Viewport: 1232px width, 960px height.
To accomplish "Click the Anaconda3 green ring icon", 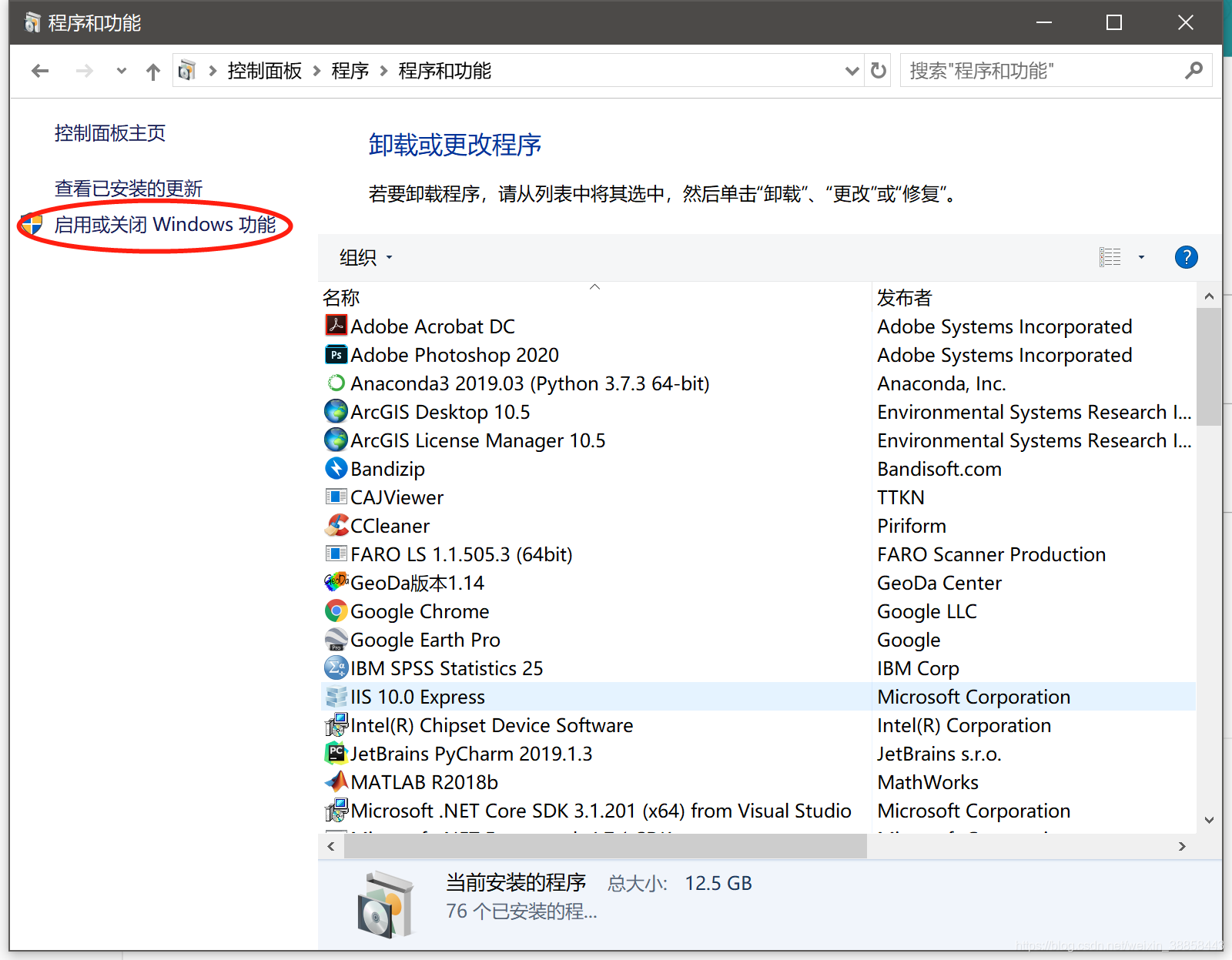I will [x=336, y=383].
